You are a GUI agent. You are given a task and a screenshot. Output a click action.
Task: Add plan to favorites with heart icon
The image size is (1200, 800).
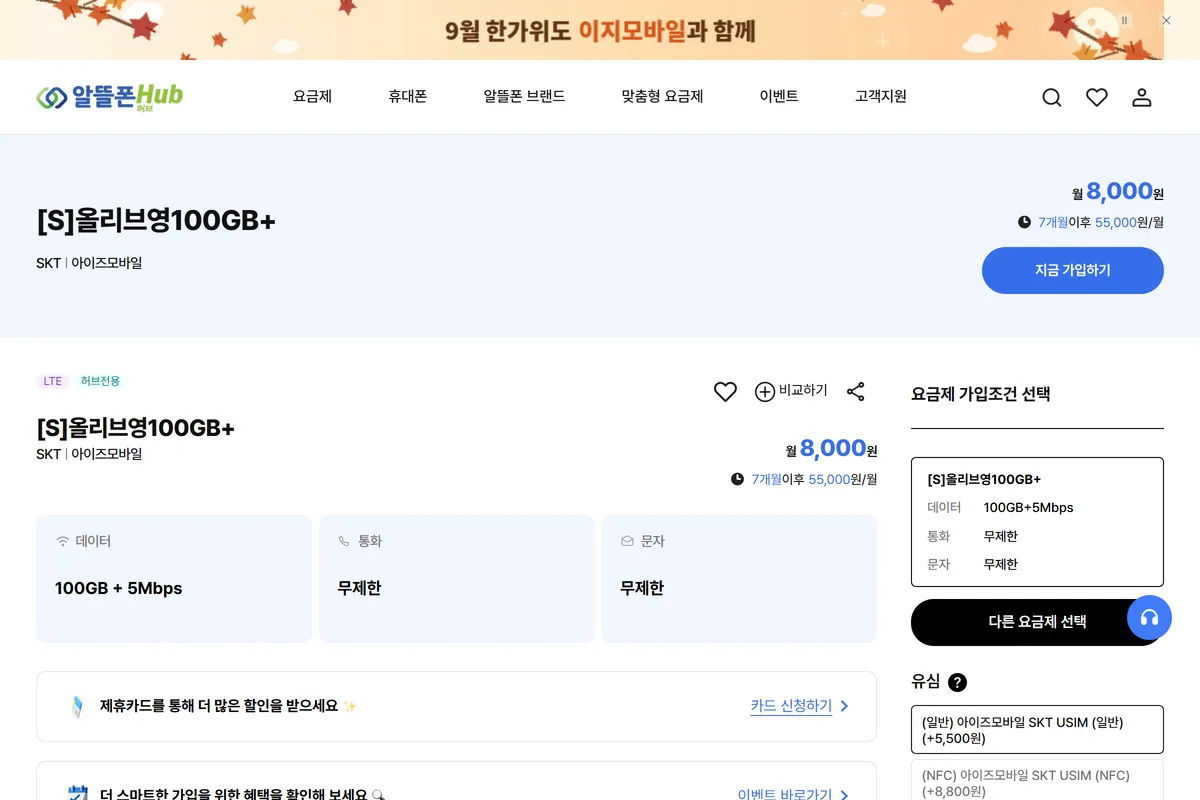click(725, 392)
